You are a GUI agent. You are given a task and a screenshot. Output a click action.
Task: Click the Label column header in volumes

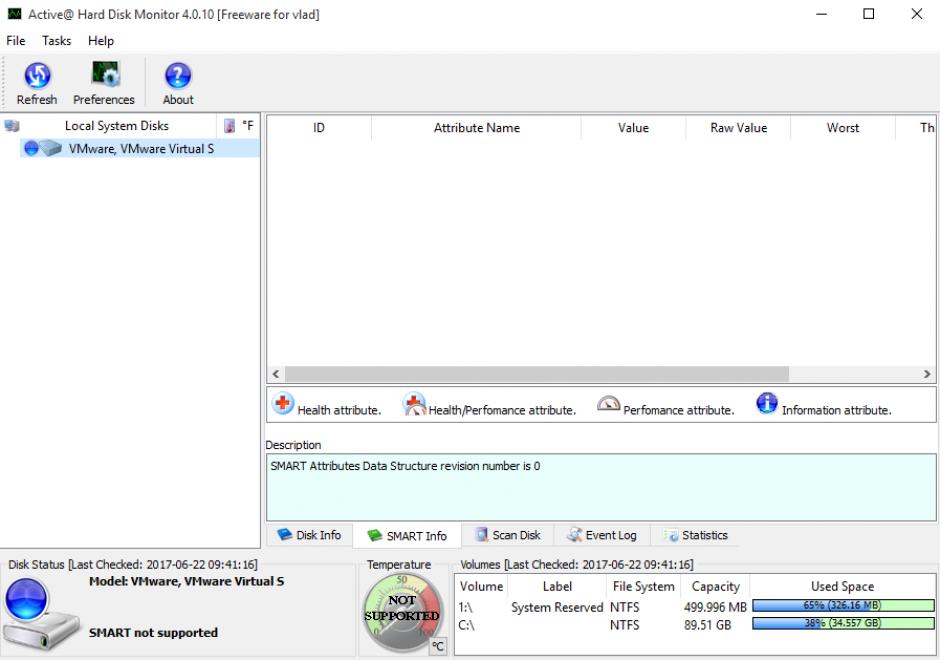(557, 586)
